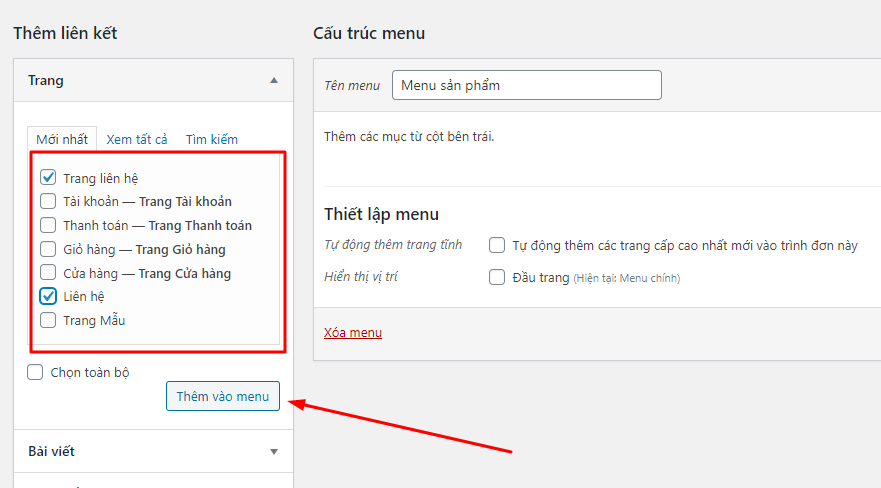The width and height of the screenshot is (881, 488).
Task: Enable the Cửa hàng page checkbox
Action: (48, 273)
